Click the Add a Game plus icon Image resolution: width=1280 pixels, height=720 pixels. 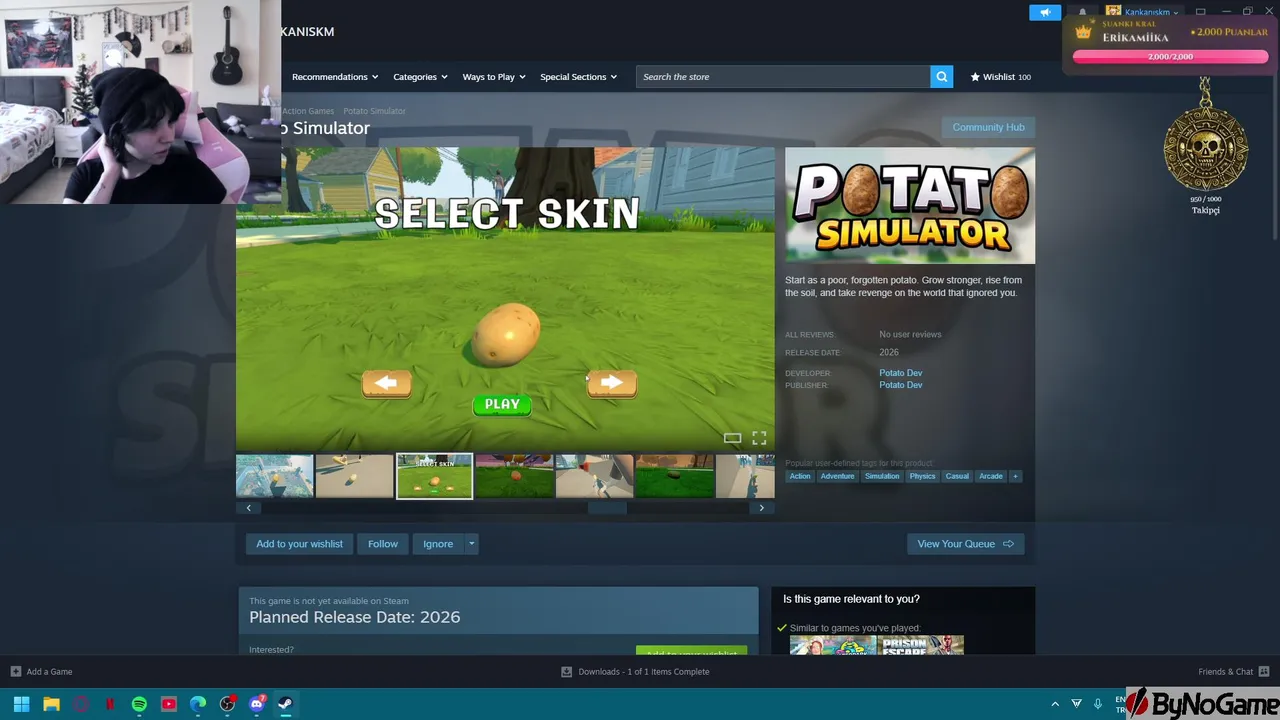coord(15,672)
